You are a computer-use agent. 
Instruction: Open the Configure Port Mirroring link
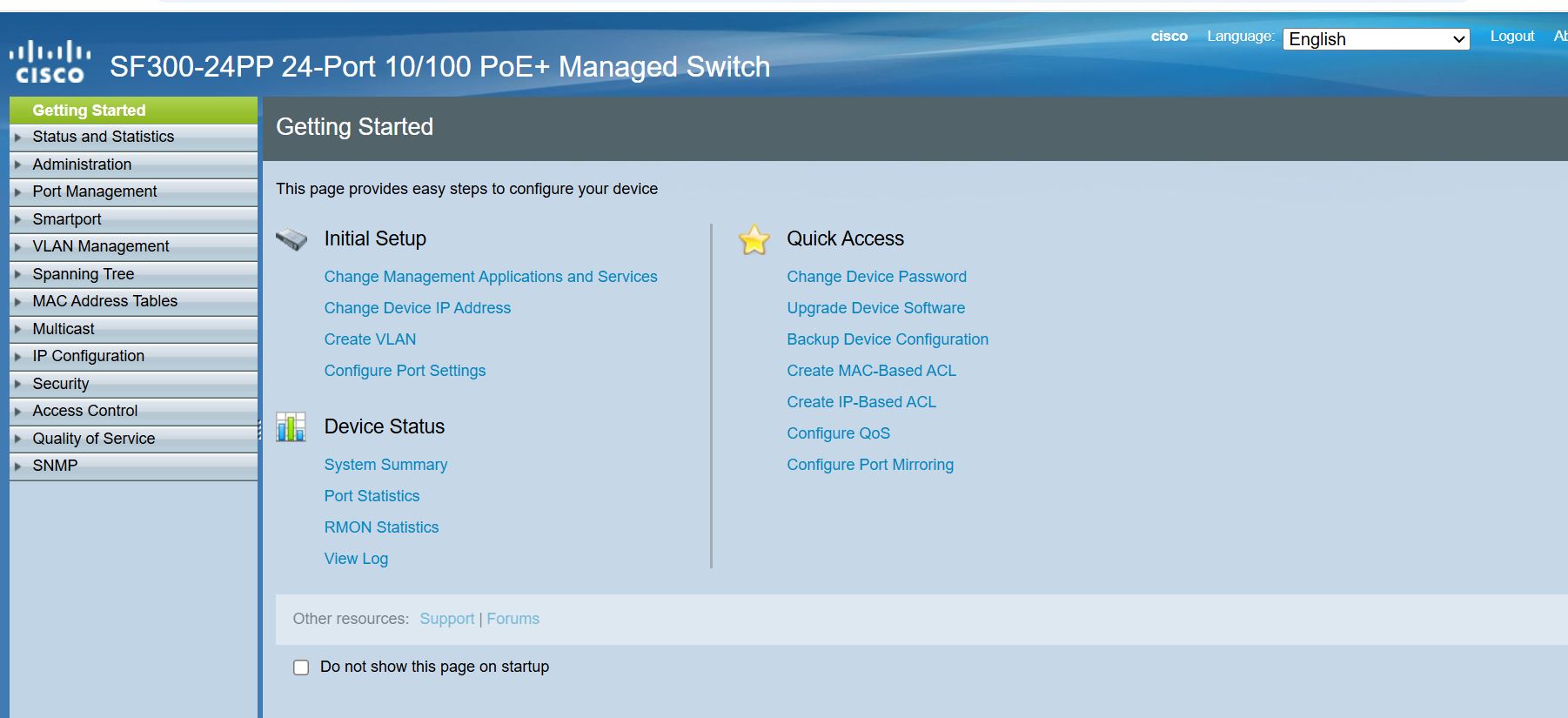point(870,465)
